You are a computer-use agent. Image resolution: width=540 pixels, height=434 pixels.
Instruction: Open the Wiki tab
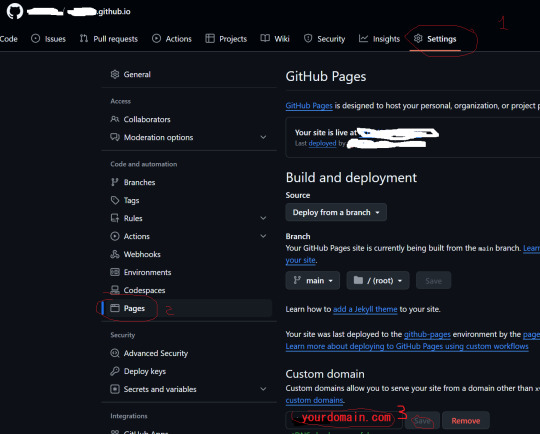pyautogui.click(x=275, y=39)
